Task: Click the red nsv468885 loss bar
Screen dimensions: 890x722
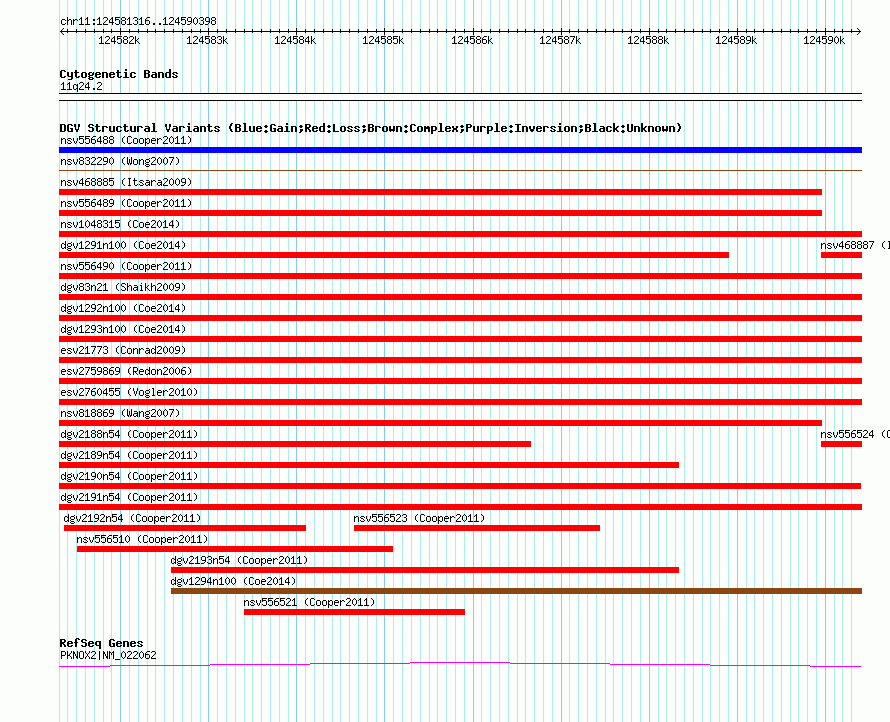Action: pos(440,192)
